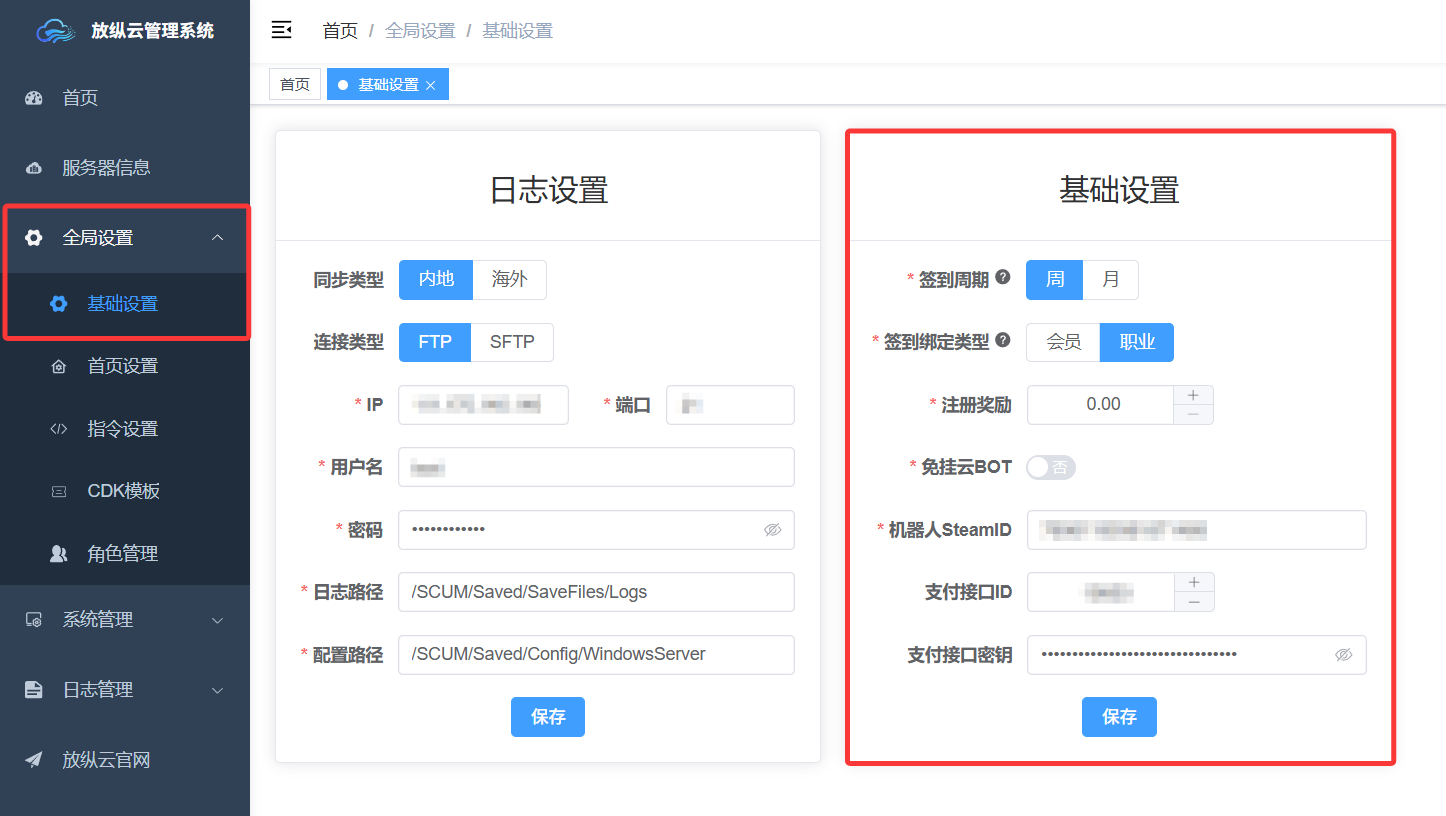The height and width of the screenshot is (816, 1446).
Task: Click the 支付接口密钥 input field
Action: pyautogui.click(x=1196, y=655)
